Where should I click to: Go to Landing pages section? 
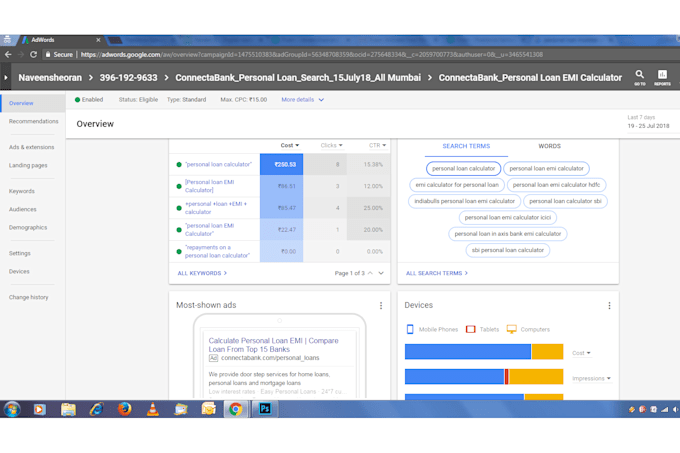point(28,166)
